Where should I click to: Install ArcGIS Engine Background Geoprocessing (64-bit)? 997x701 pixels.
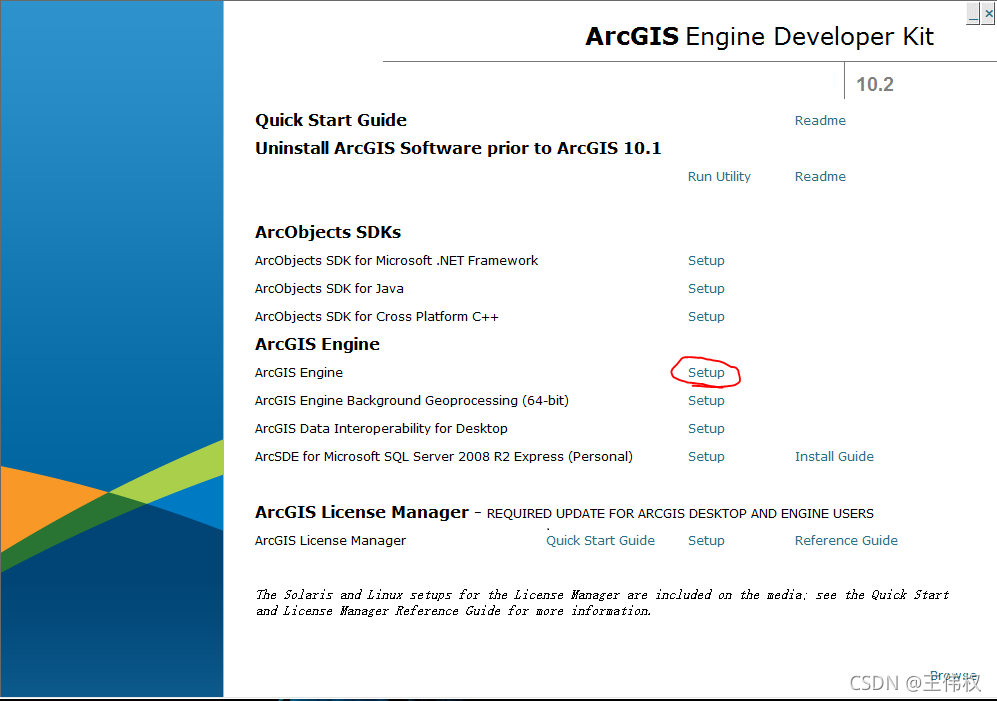[706, 401]
